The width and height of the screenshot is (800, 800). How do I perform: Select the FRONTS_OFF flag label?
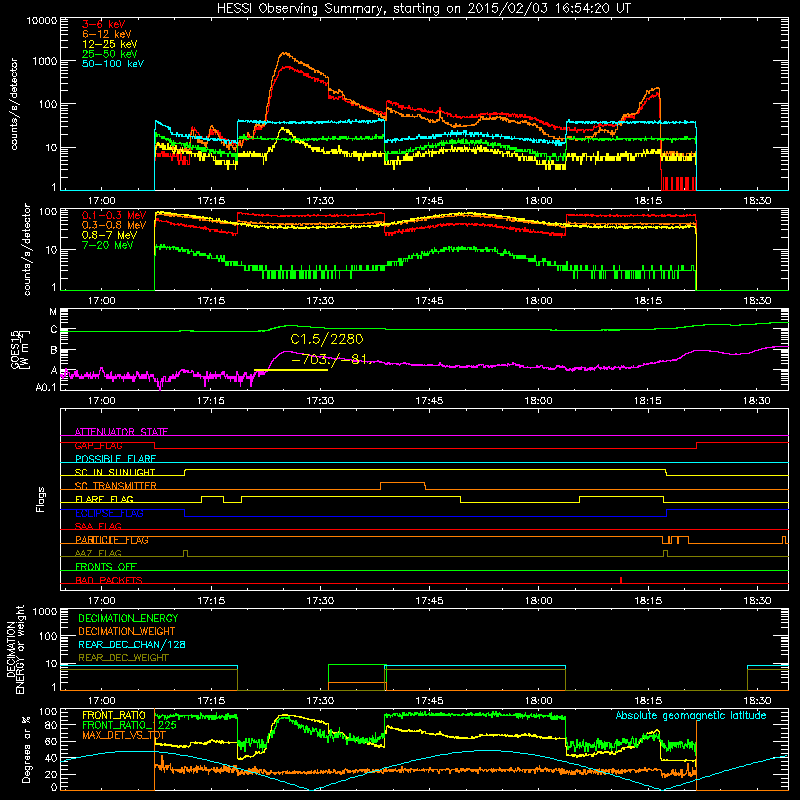[x=106, y=567]
